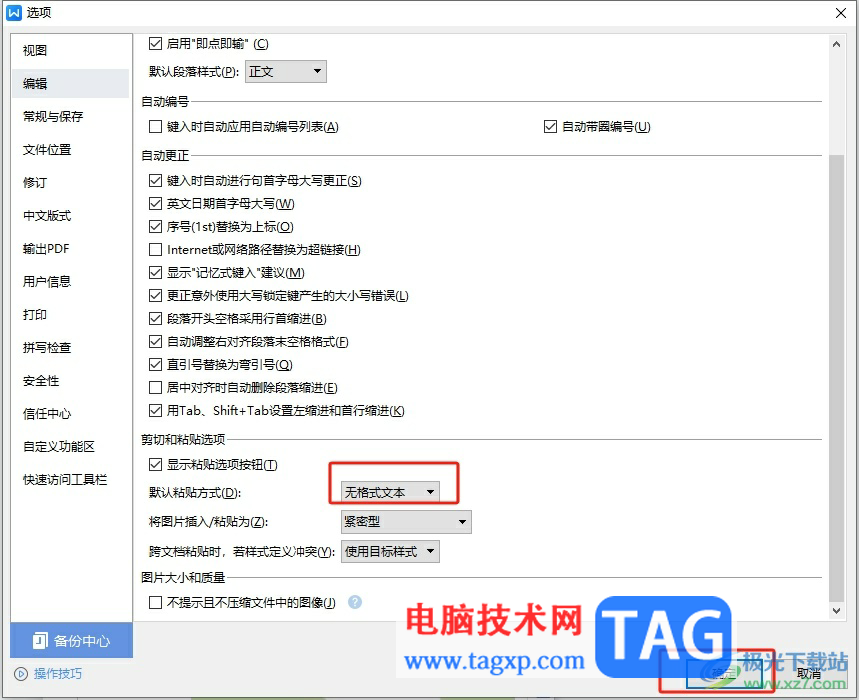Enable 不提示且不压缩文件中的图像 checkbox

point(156,603)
